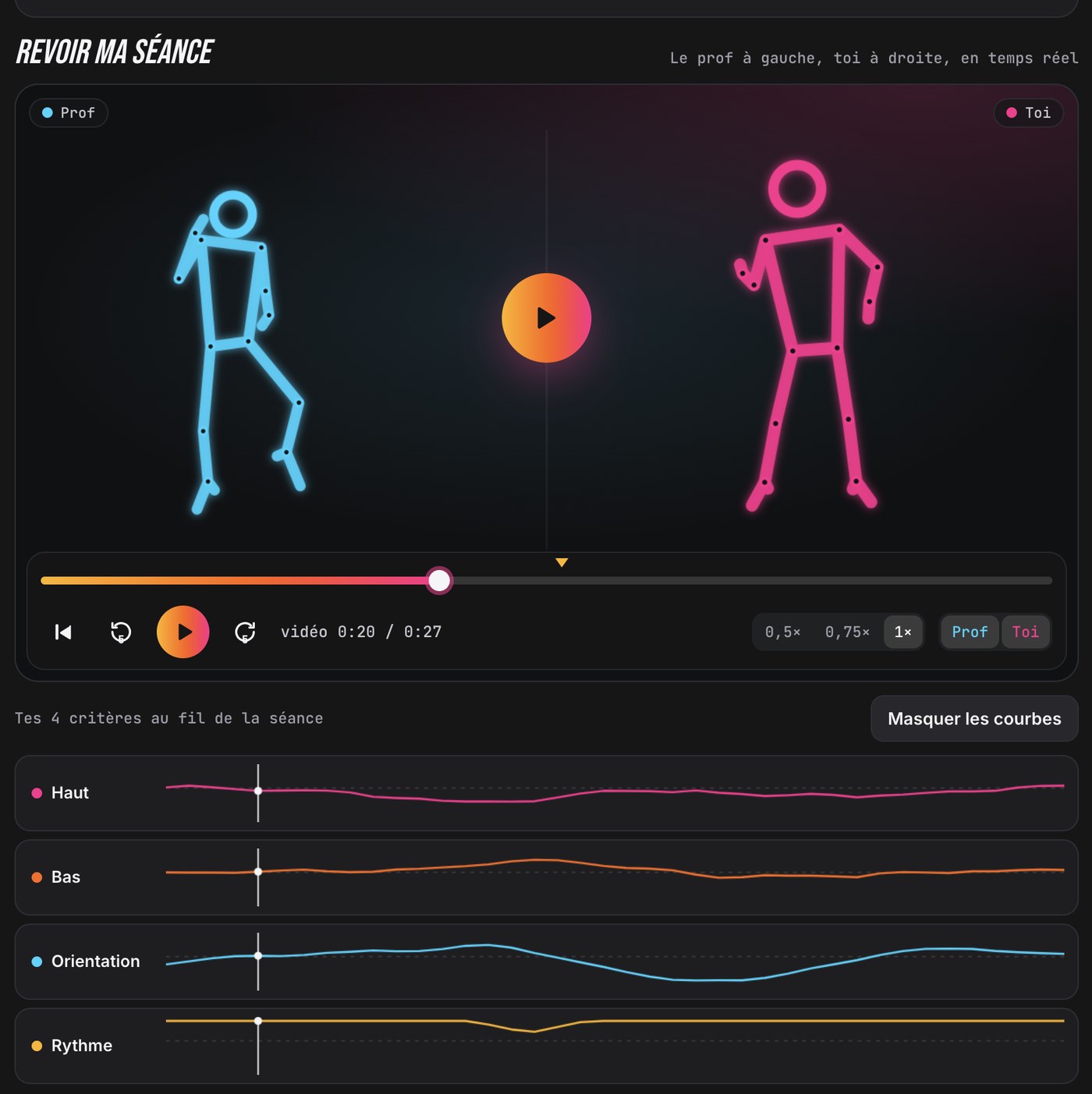
Task: Click the Haut curve row label
Action: click(70, 793)
